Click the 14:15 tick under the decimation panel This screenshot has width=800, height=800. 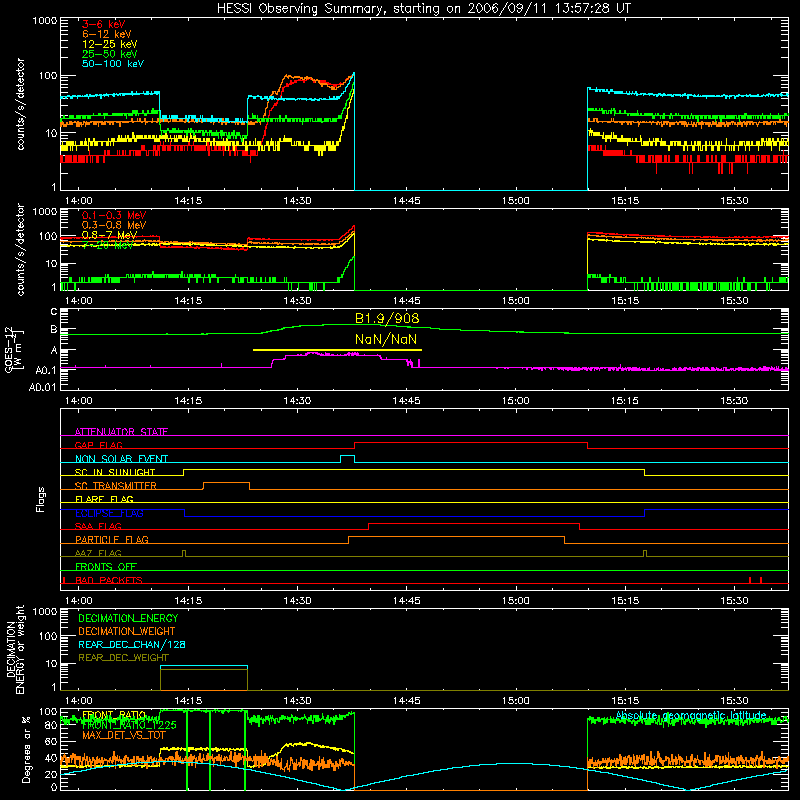pyautogui.click(x=188, y=701)
